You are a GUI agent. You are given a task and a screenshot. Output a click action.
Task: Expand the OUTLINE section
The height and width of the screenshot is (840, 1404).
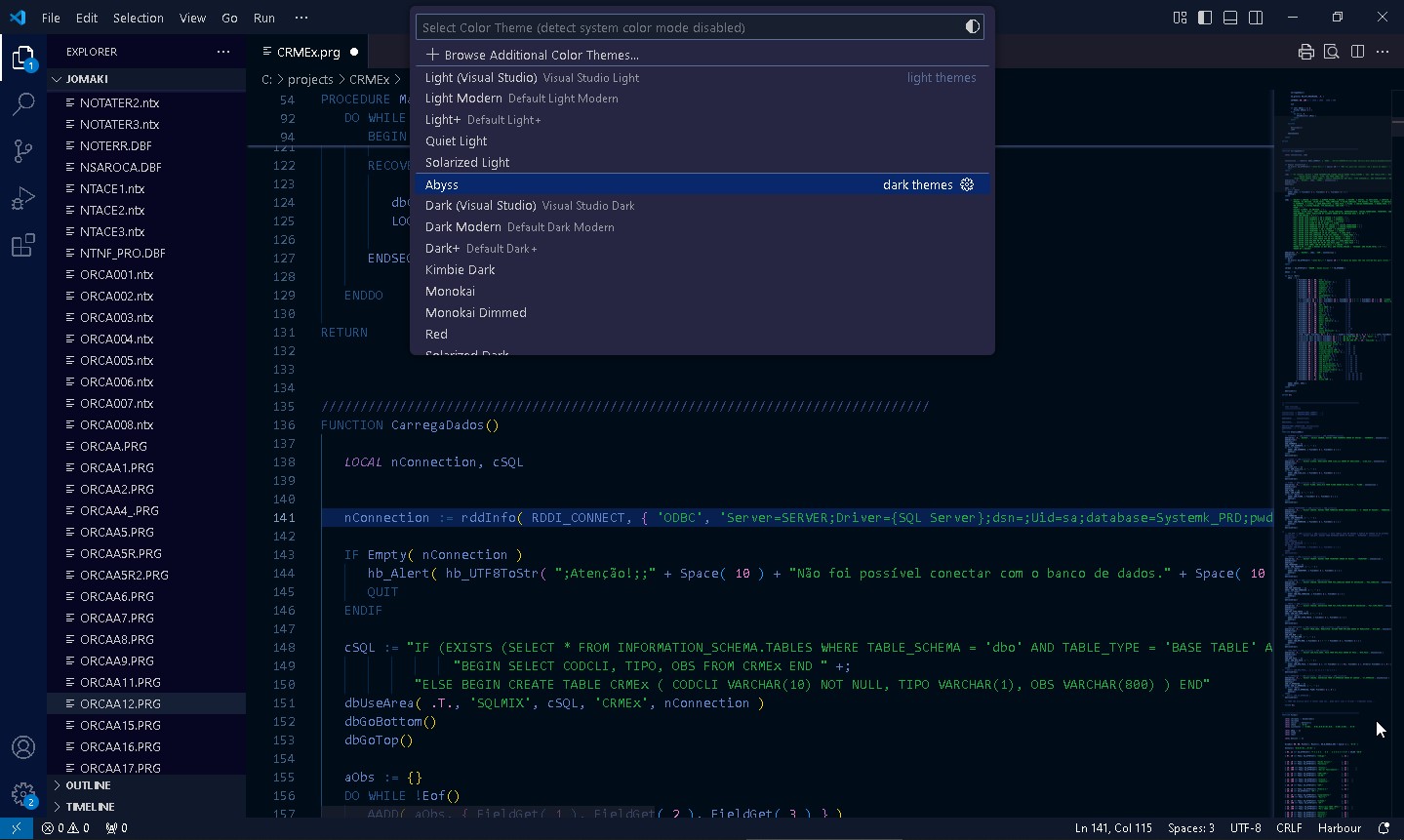88,785
